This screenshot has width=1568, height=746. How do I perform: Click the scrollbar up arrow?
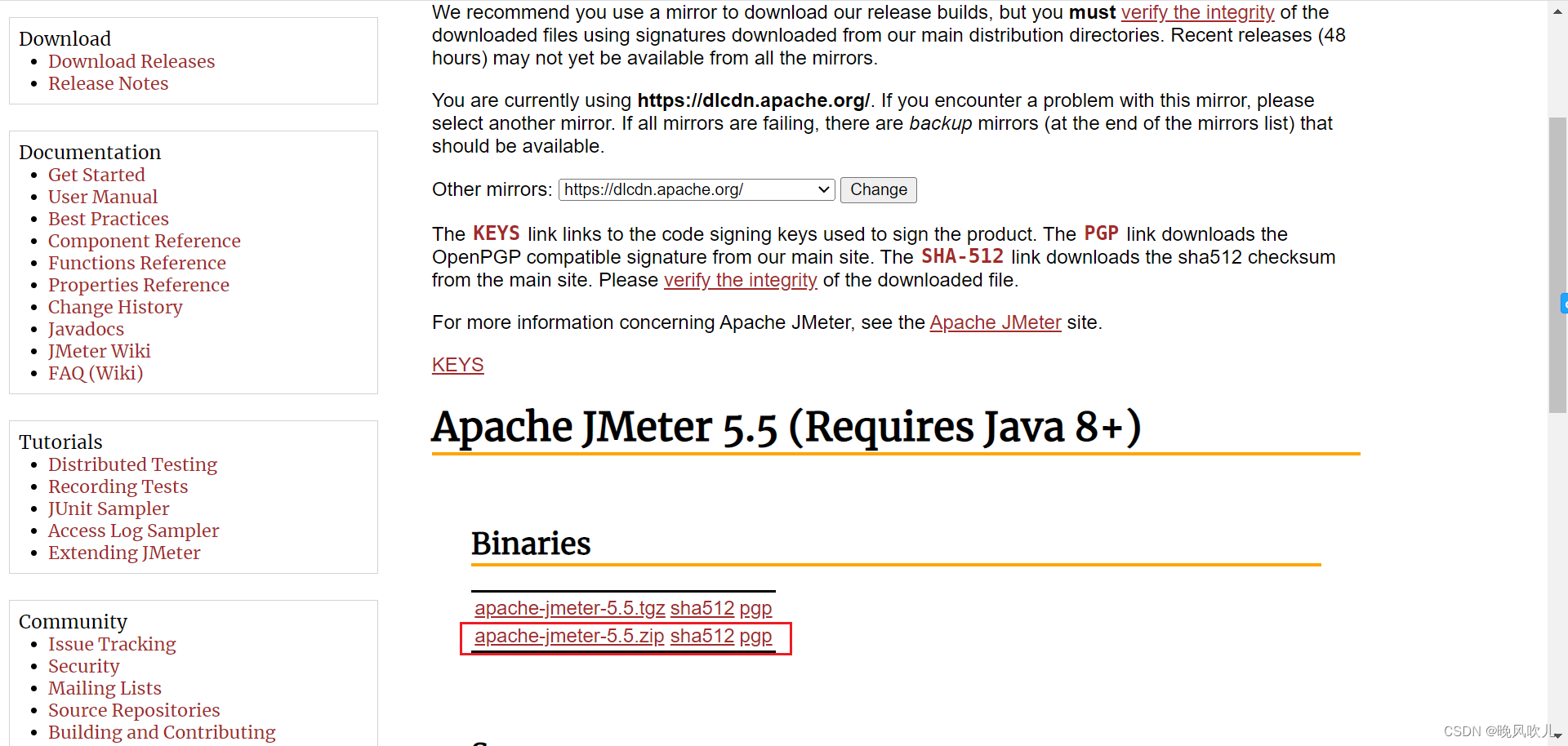click(1557, 11)
